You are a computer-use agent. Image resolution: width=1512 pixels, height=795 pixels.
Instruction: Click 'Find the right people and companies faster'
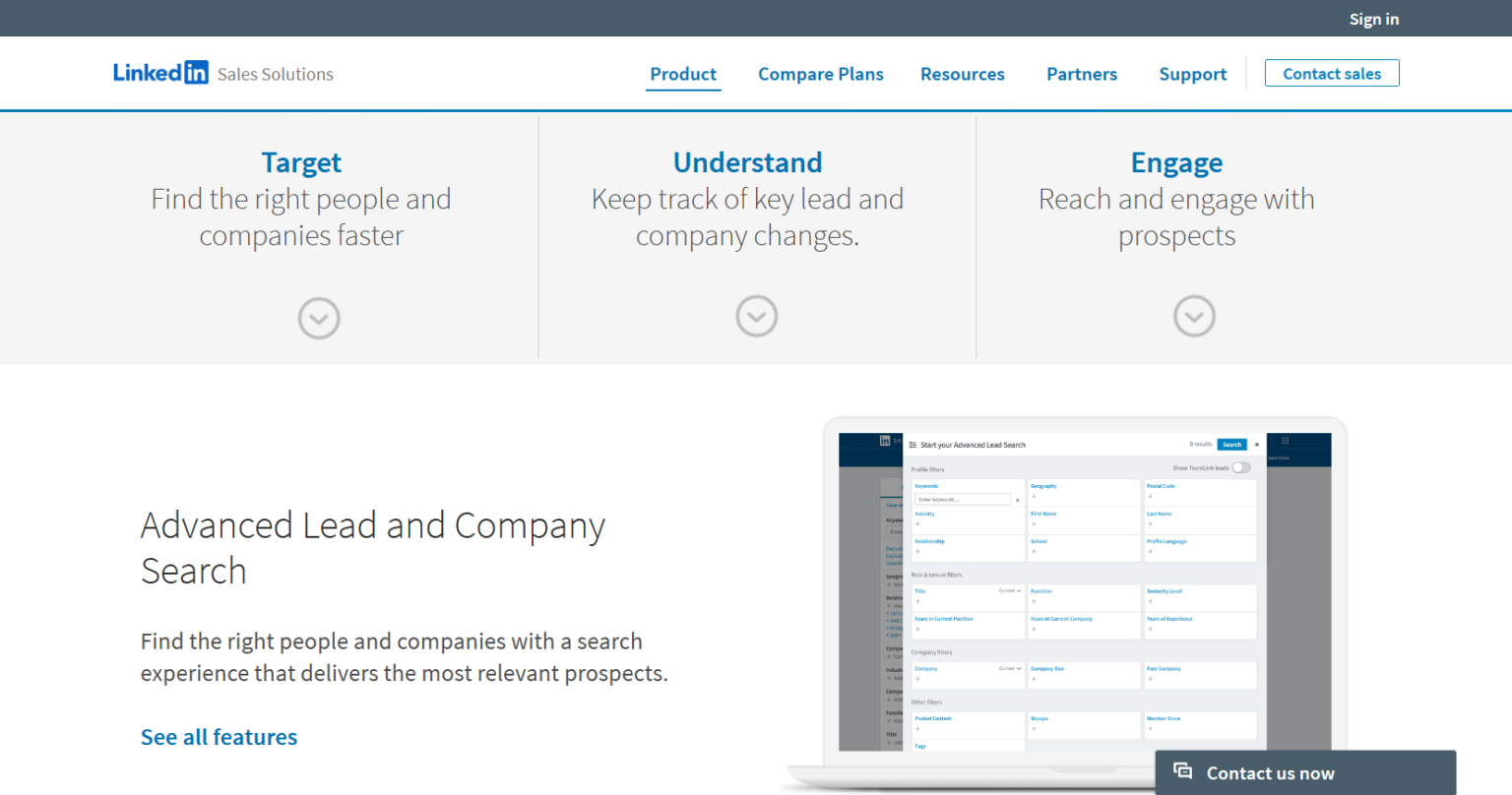(x=301, y=217)
